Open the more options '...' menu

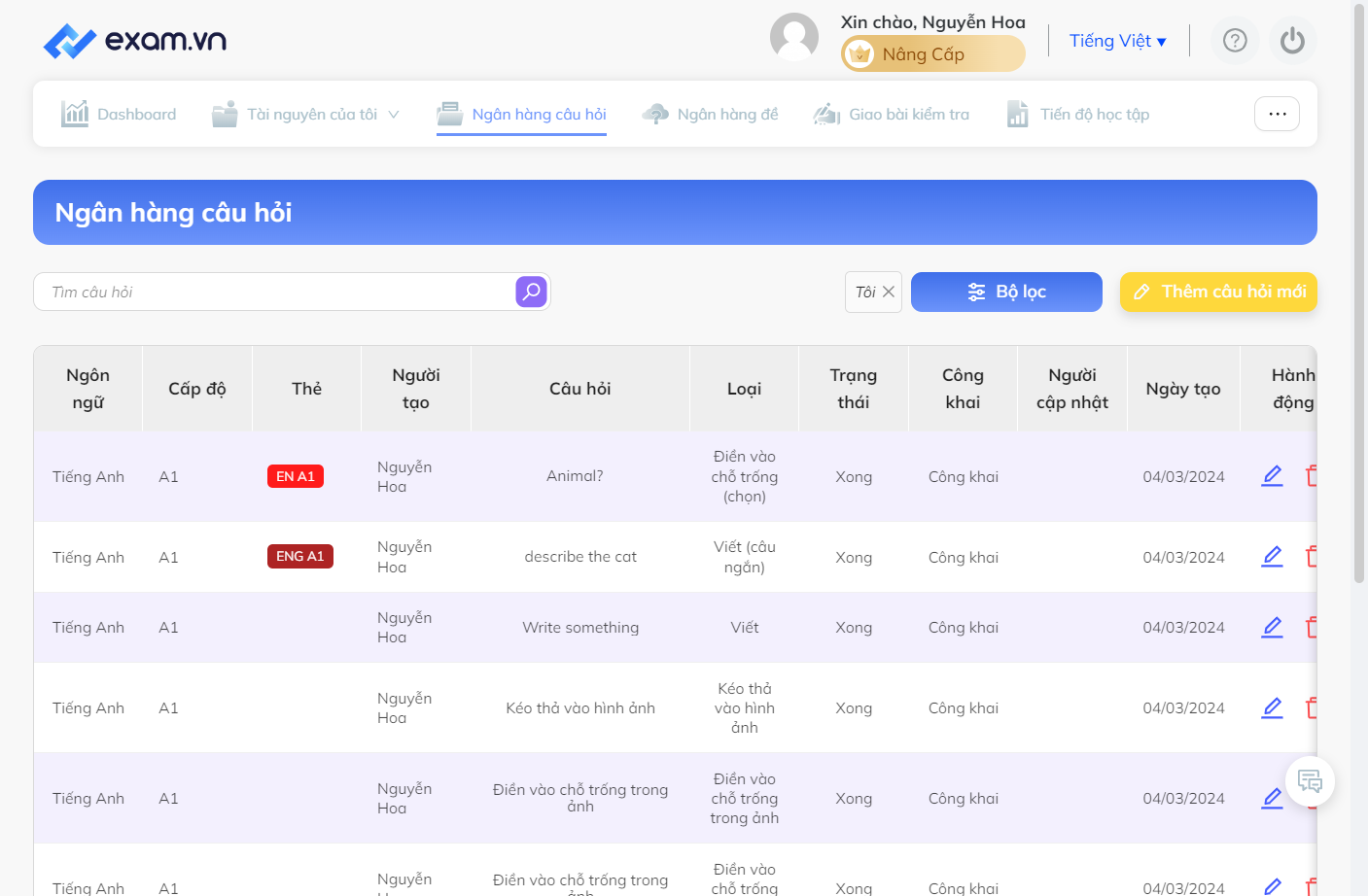pos(1278,114)
